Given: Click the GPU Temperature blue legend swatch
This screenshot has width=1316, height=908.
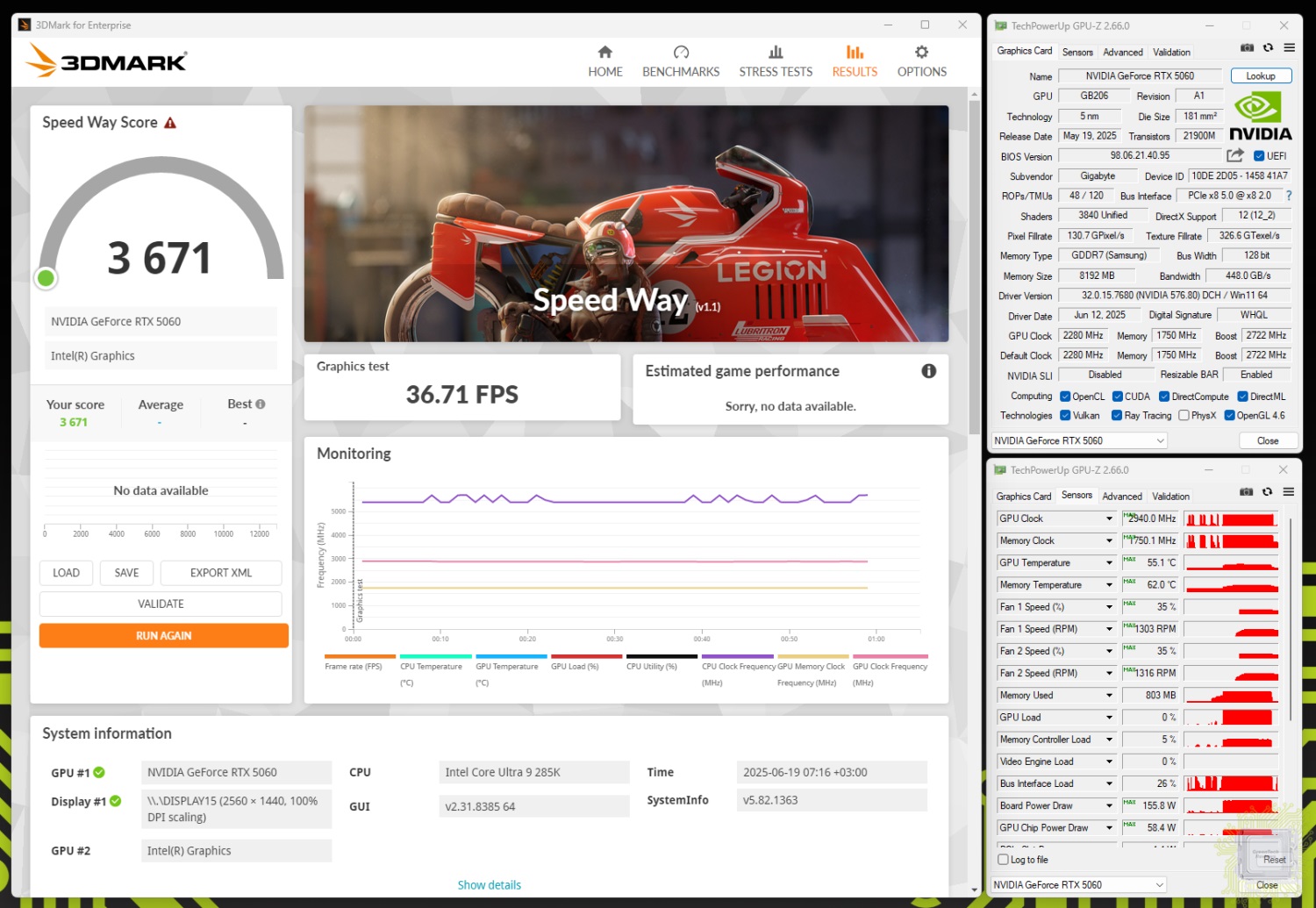Looking at the screenshot, I should point(511,656).
